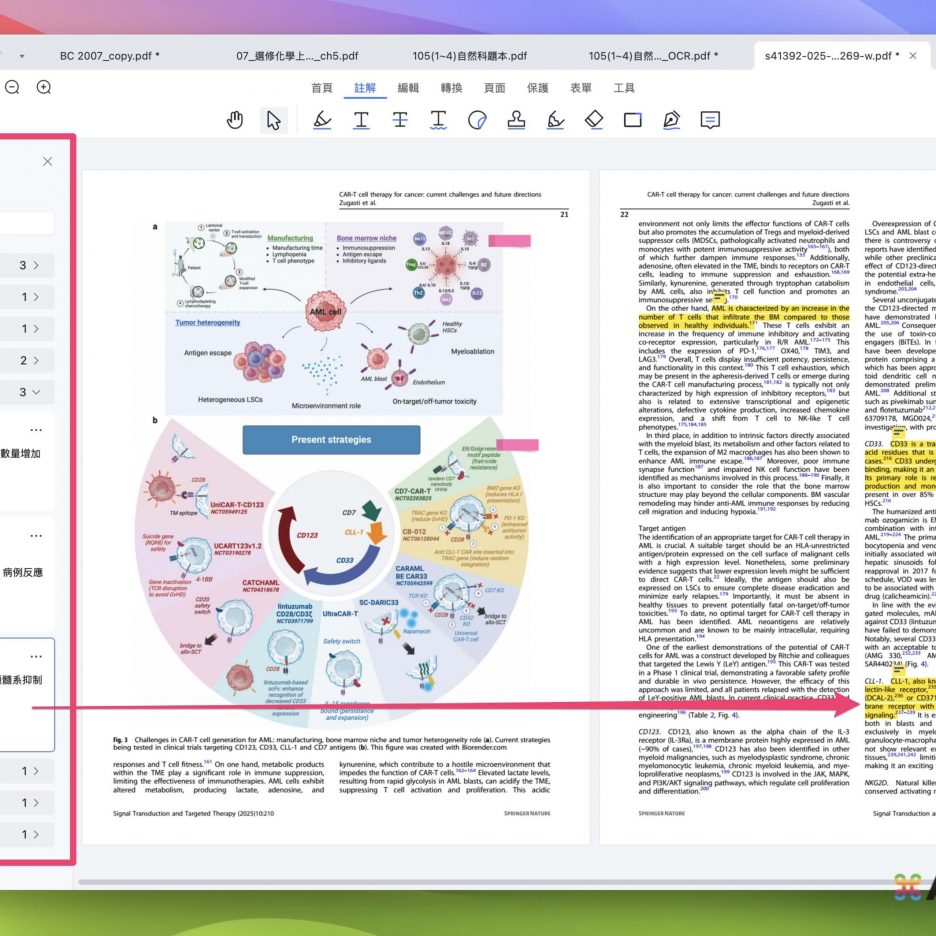The image size is (936, 936).
Task: Switch to the 編輯 menu tab
Action: pyautogui.click(x=408, y=88)
